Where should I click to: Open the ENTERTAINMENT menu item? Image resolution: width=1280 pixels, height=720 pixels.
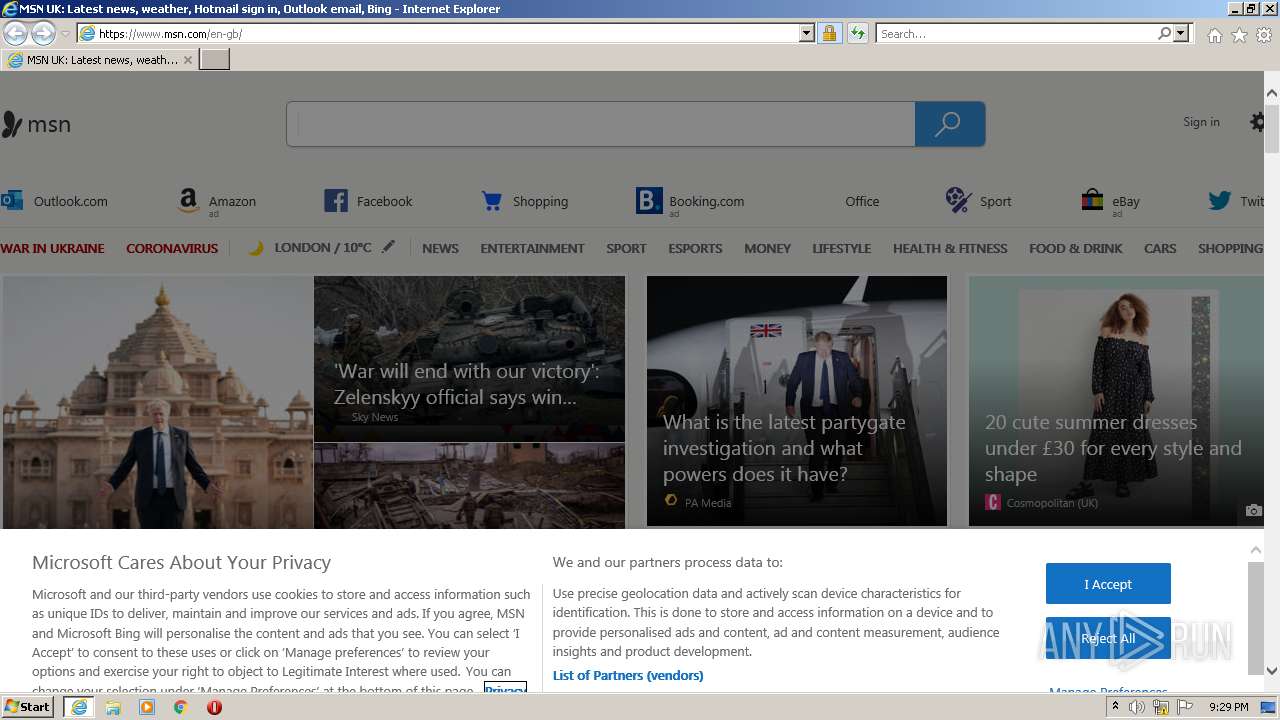(x=532, y=248)
